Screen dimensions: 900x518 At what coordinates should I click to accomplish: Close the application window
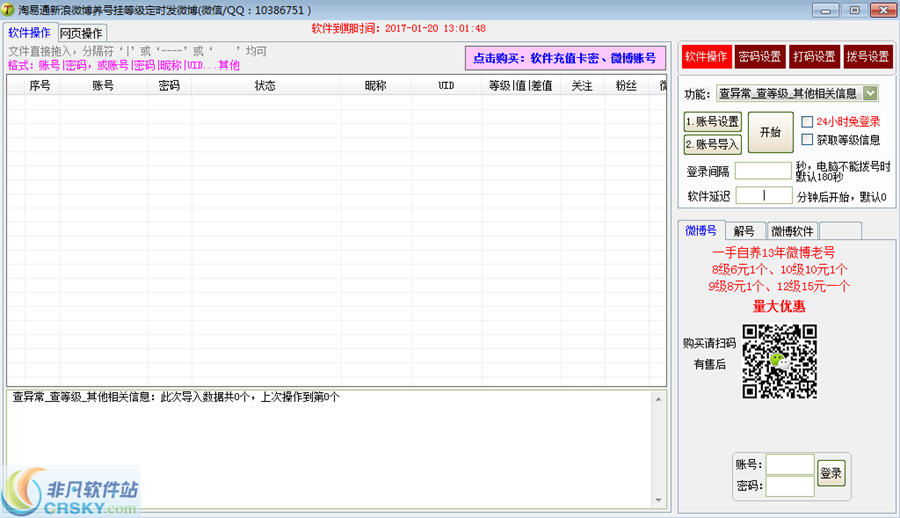pos(883,10)
